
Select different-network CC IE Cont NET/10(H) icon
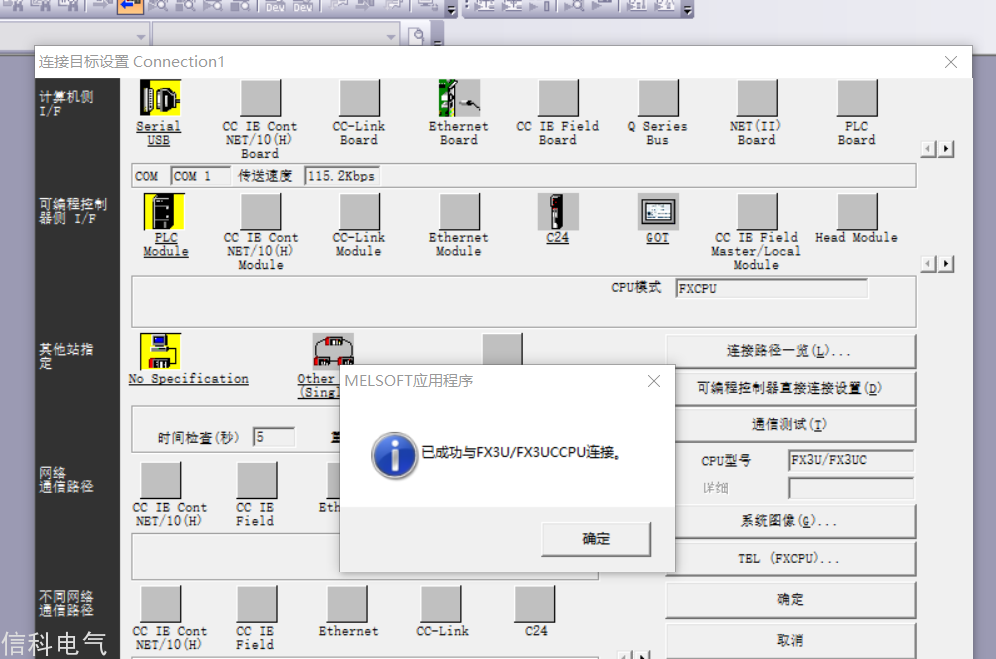click(161, 604)
